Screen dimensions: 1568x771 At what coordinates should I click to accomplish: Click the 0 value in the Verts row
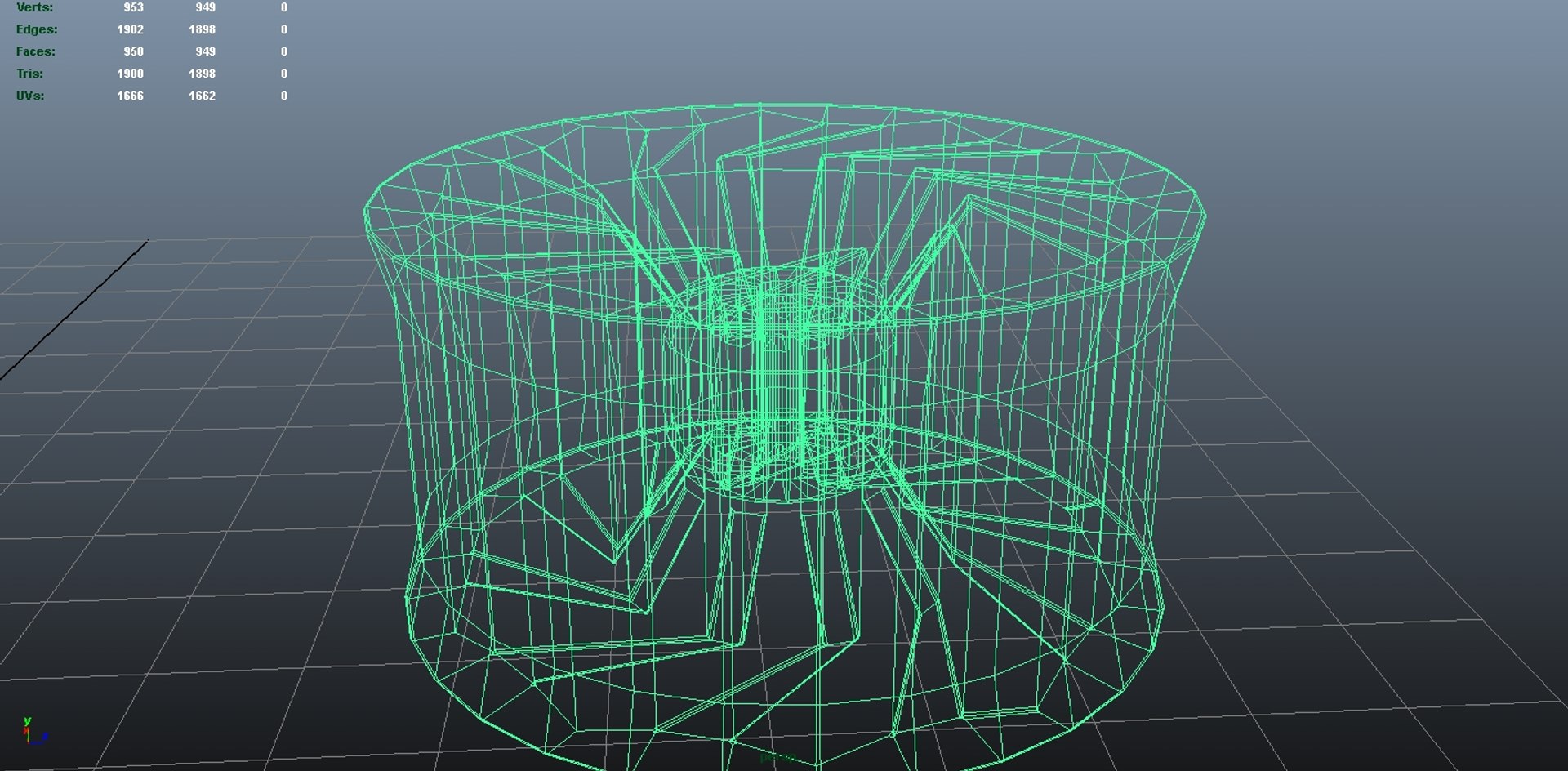[x=283, y=7]
